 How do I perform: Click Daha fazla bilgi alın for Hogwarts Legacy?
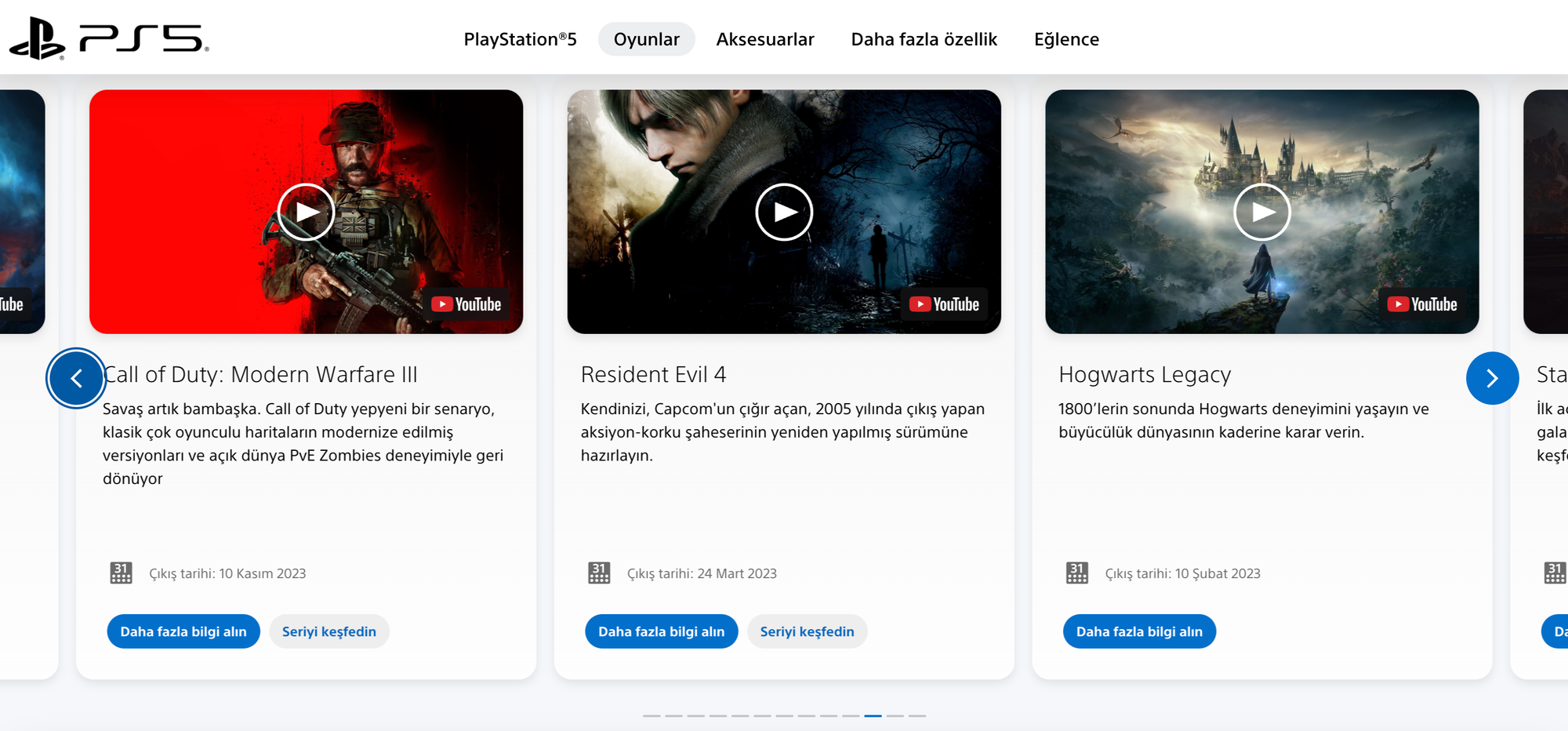[x=1139, y=631]
